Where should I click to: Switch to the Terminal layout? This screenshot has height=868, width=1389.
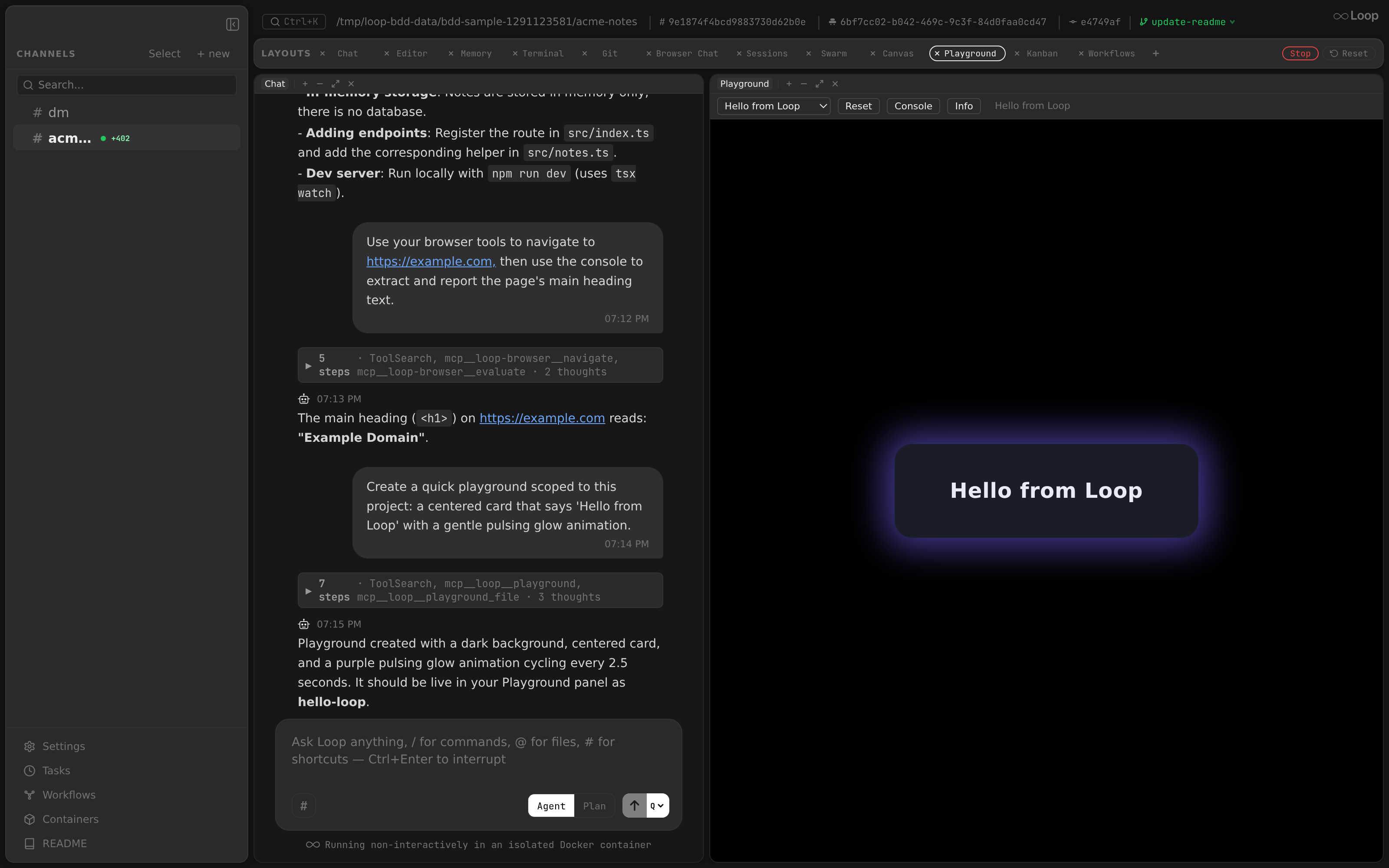(543, 53)
